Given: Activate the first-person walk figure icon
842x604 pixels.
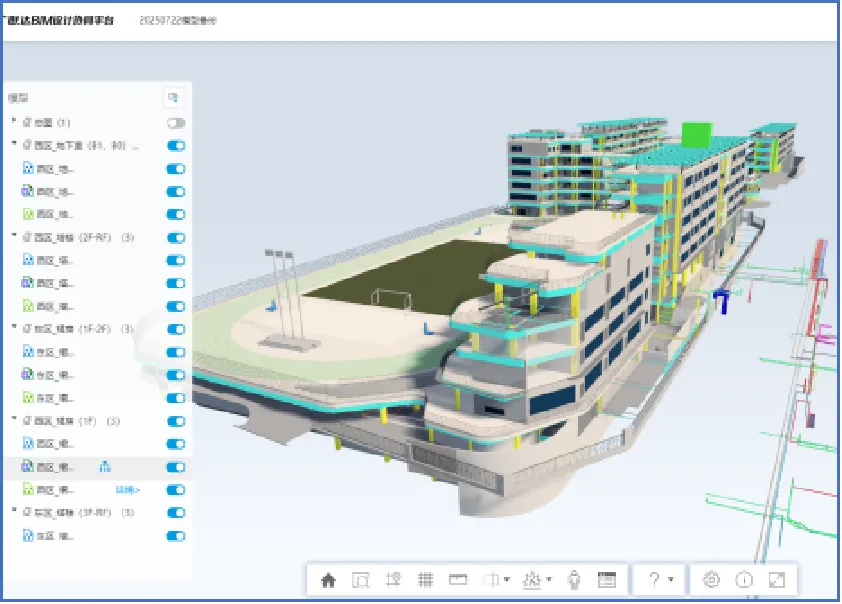Looking at the screenshot, I should pos(574,580).
